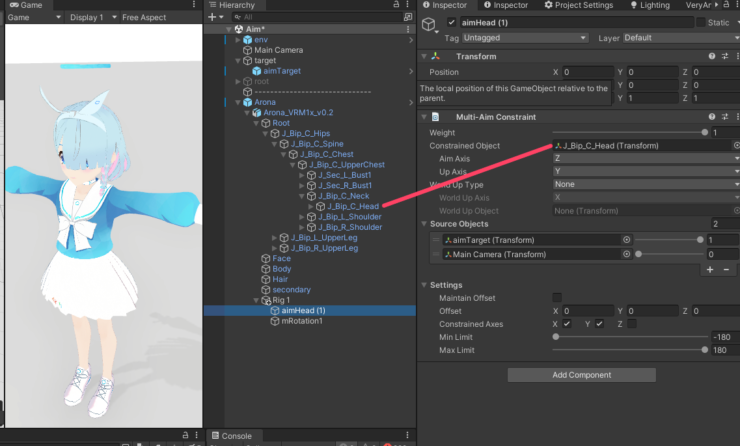Open the Transform component help icon

click(x=711, y=57)
